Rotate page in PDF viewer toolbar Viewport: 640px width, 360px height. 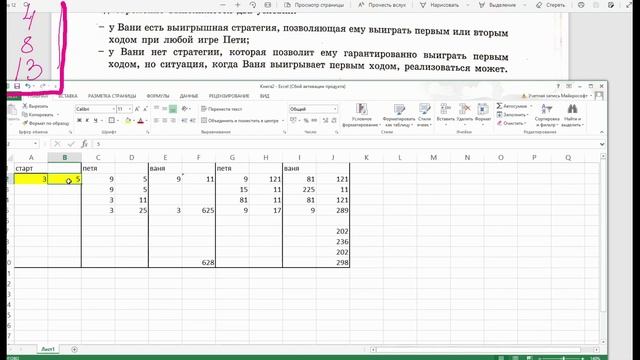click(x=253, y=5)
